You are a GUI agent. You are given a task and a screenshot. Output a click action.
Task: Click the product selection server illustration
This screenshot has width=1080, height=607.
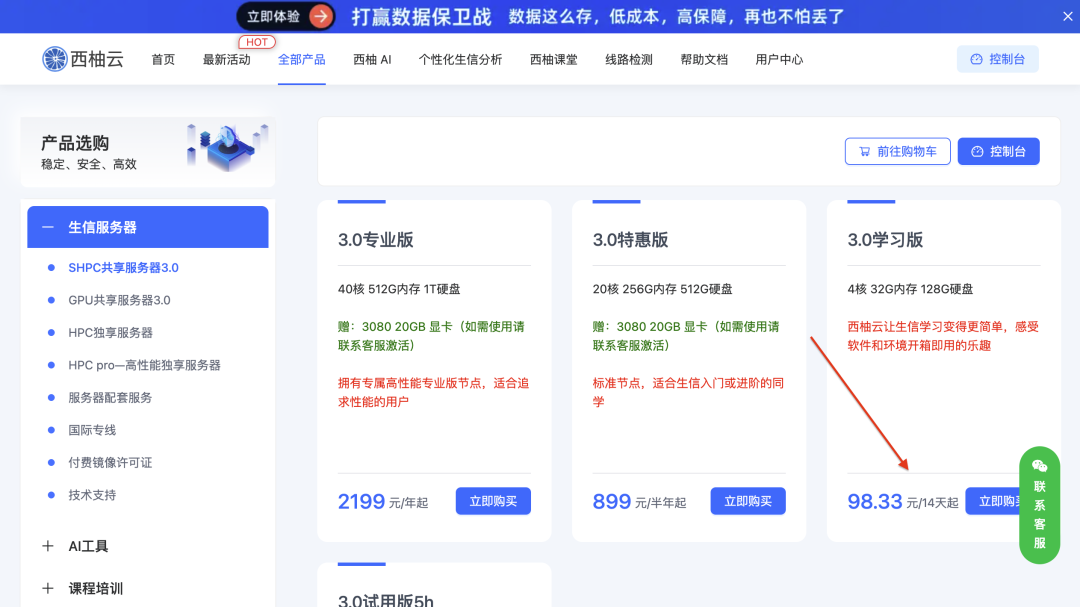click(227, 147)
